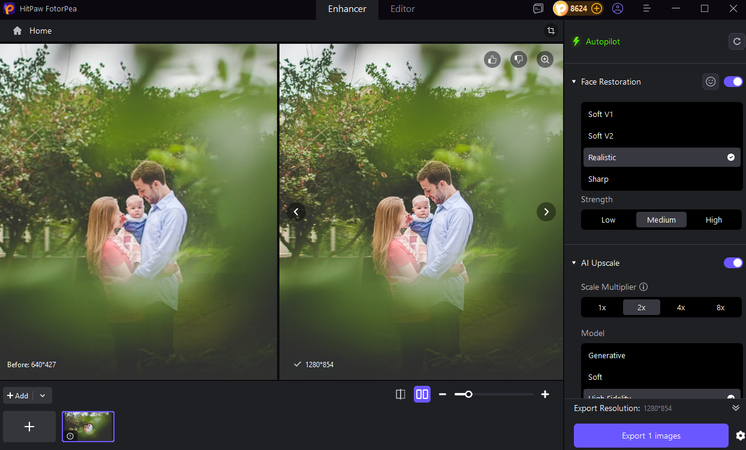Click the thumbs up feedback icon
Screen dimensions: 746x450
click(492, 59)
